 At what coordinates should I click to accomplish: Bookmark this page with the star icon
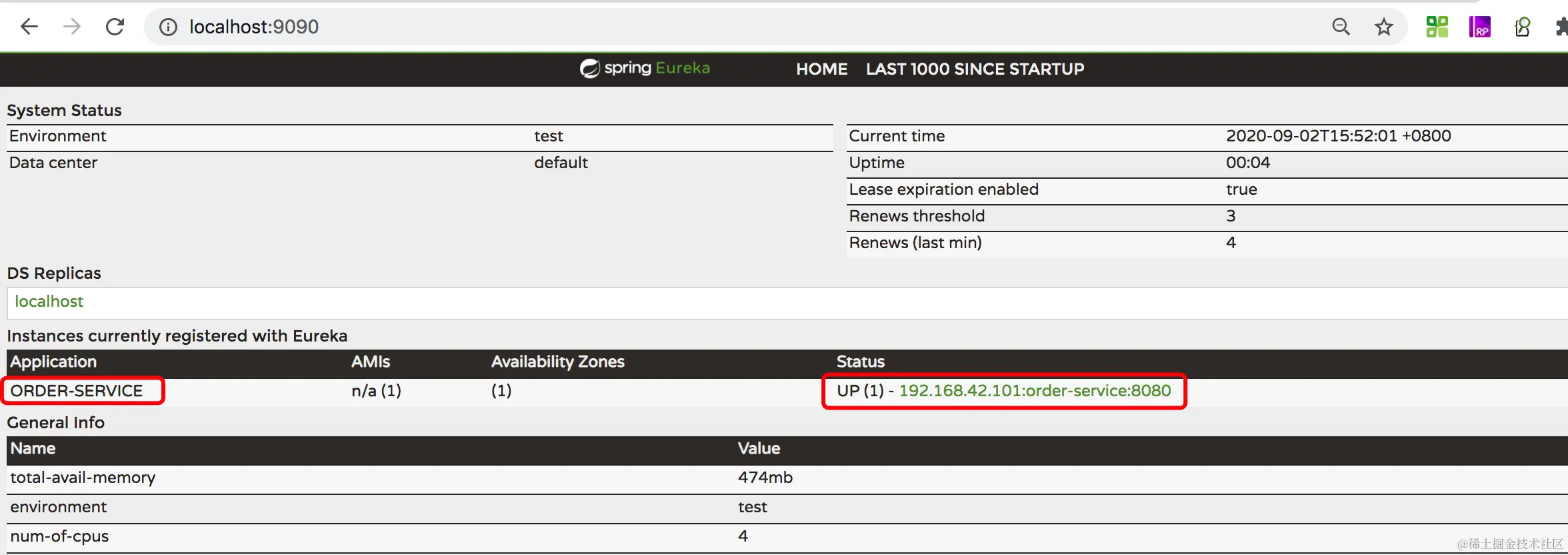(1384, 27)
